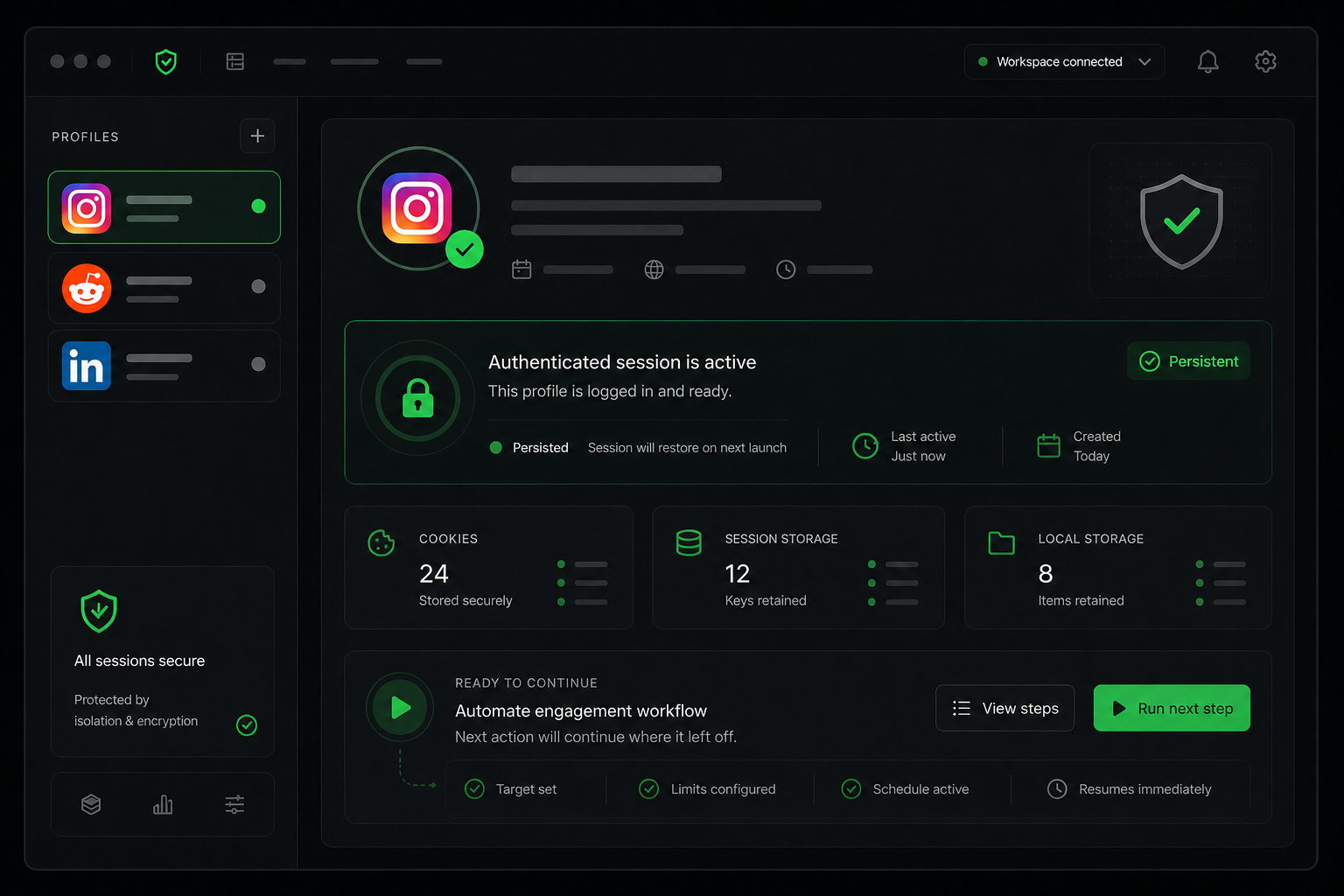Select the LinkedIn profile in the sidebar
The image size is (1344, 896).
[x=164, y=366]
